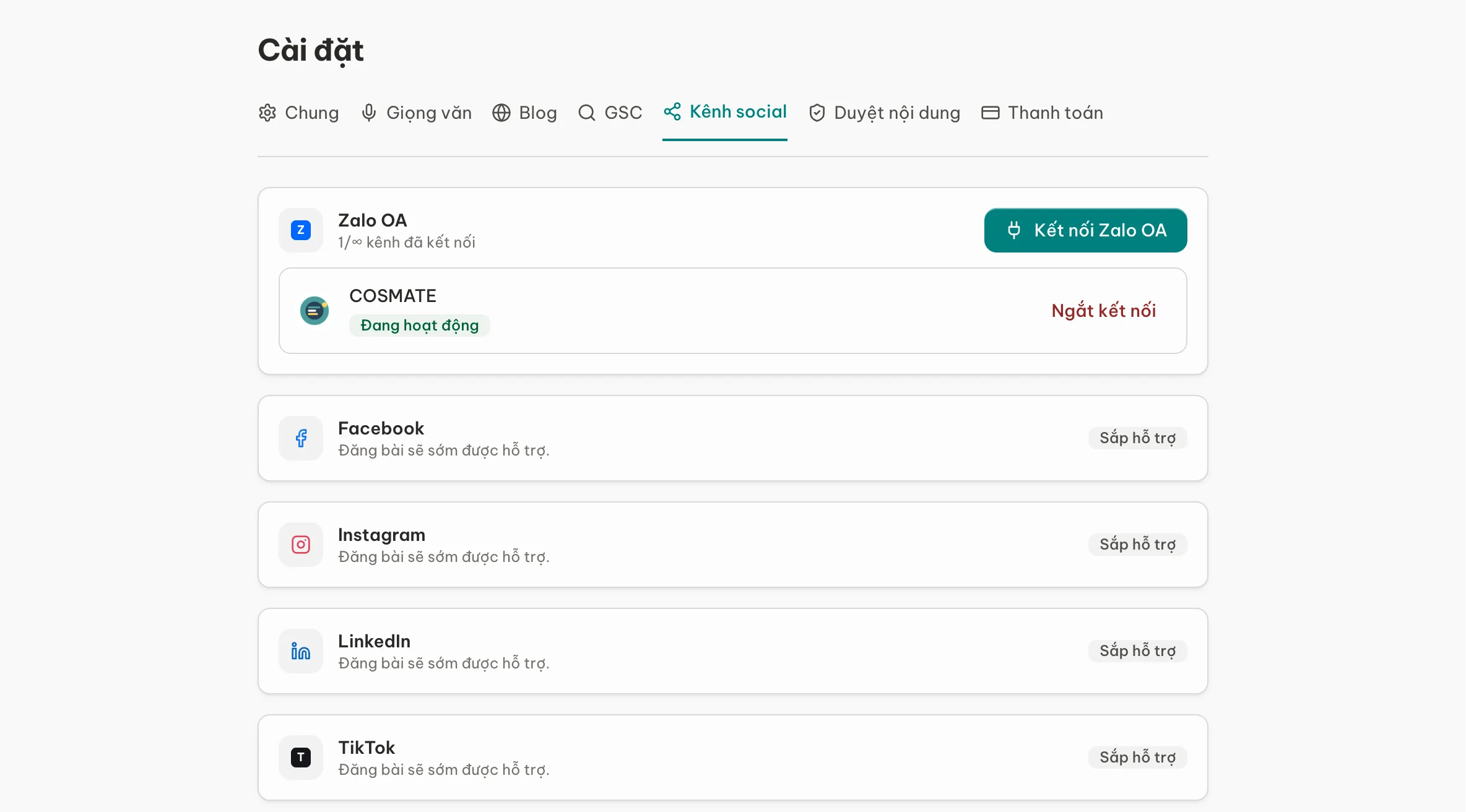Click the Instagram logo icon
This screenshot has width=1466, height=812.
click(301, 545)
